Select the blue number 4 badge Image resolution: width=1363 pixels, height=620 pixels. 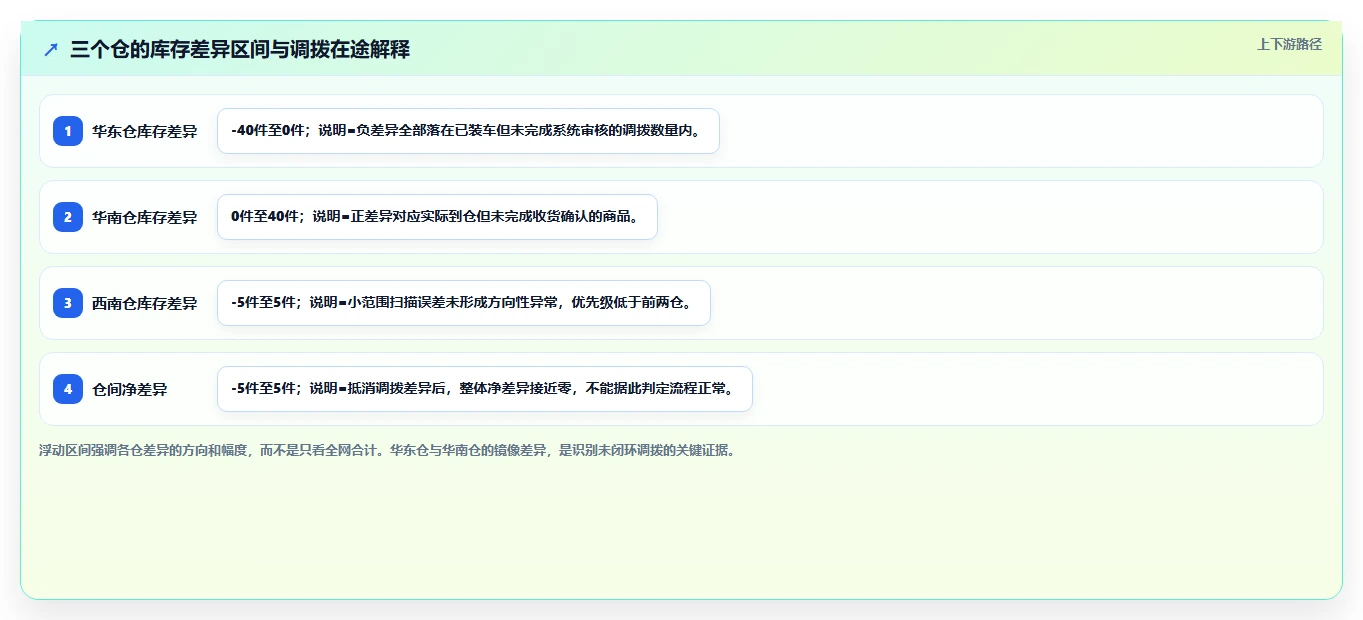click(x=68, y=389)
